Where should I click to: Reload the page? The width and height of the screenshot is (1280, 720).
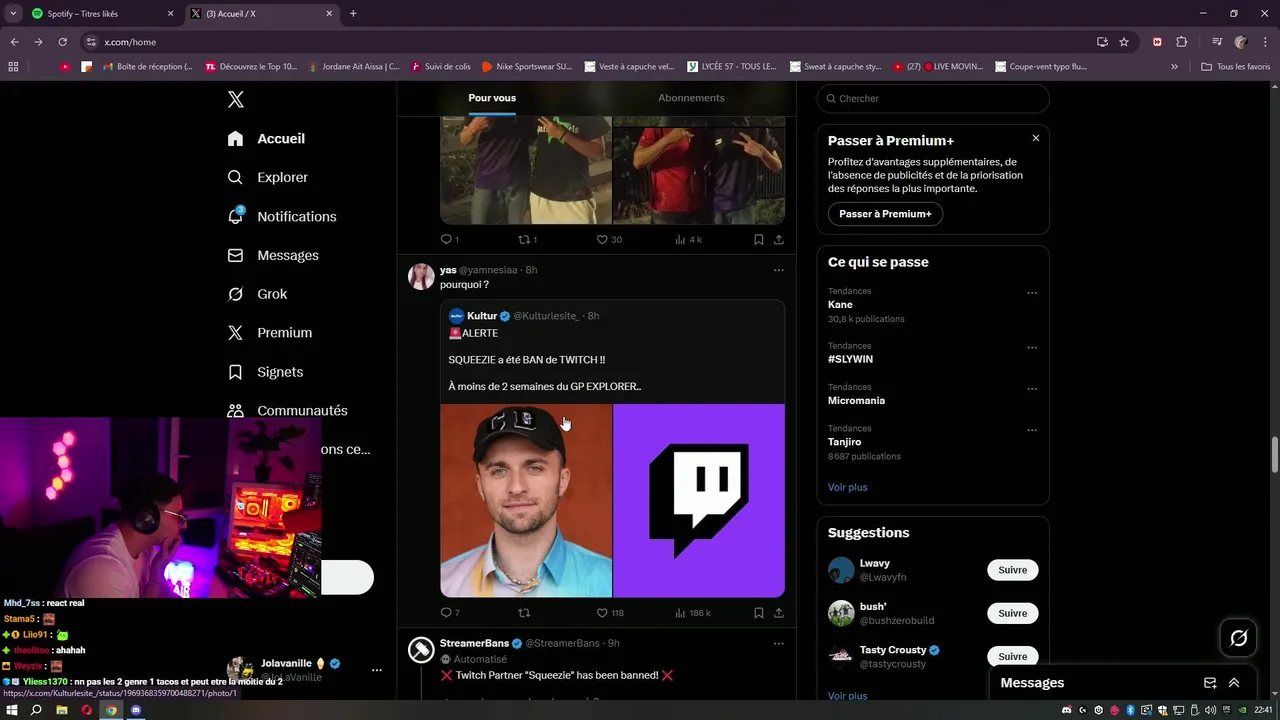point(62,42)
